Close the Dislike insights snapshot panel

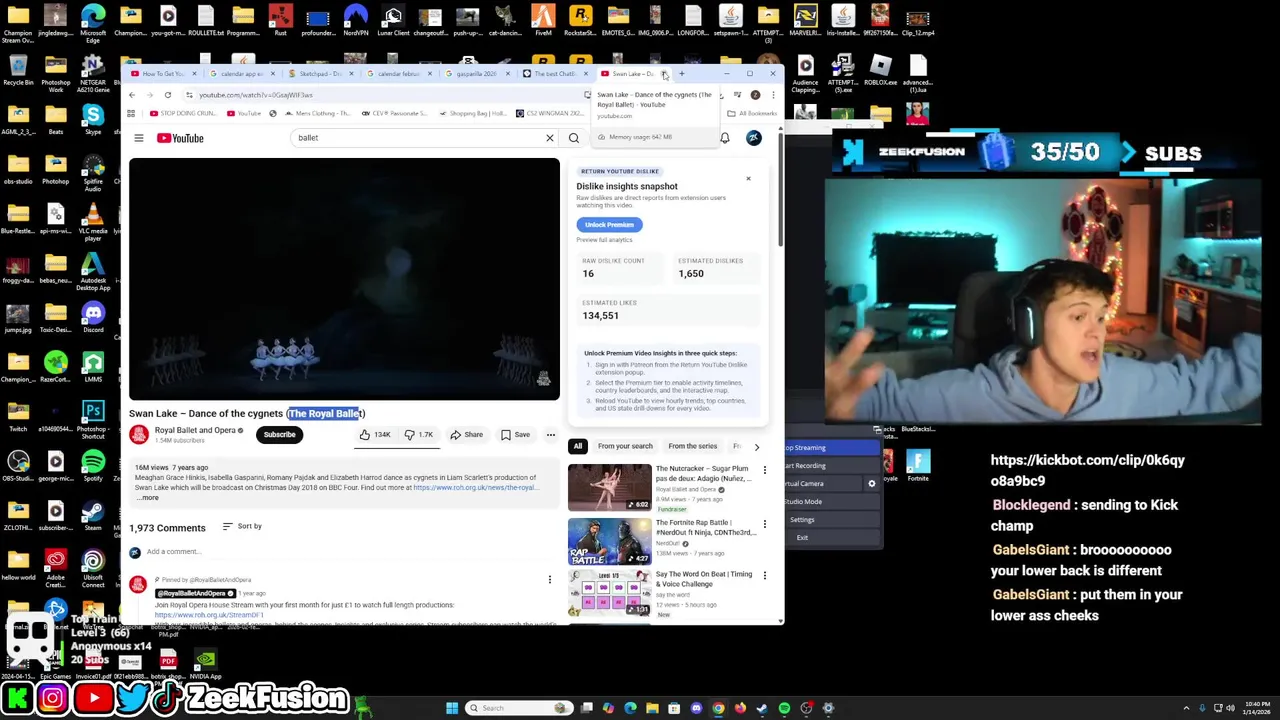(748, 179)
